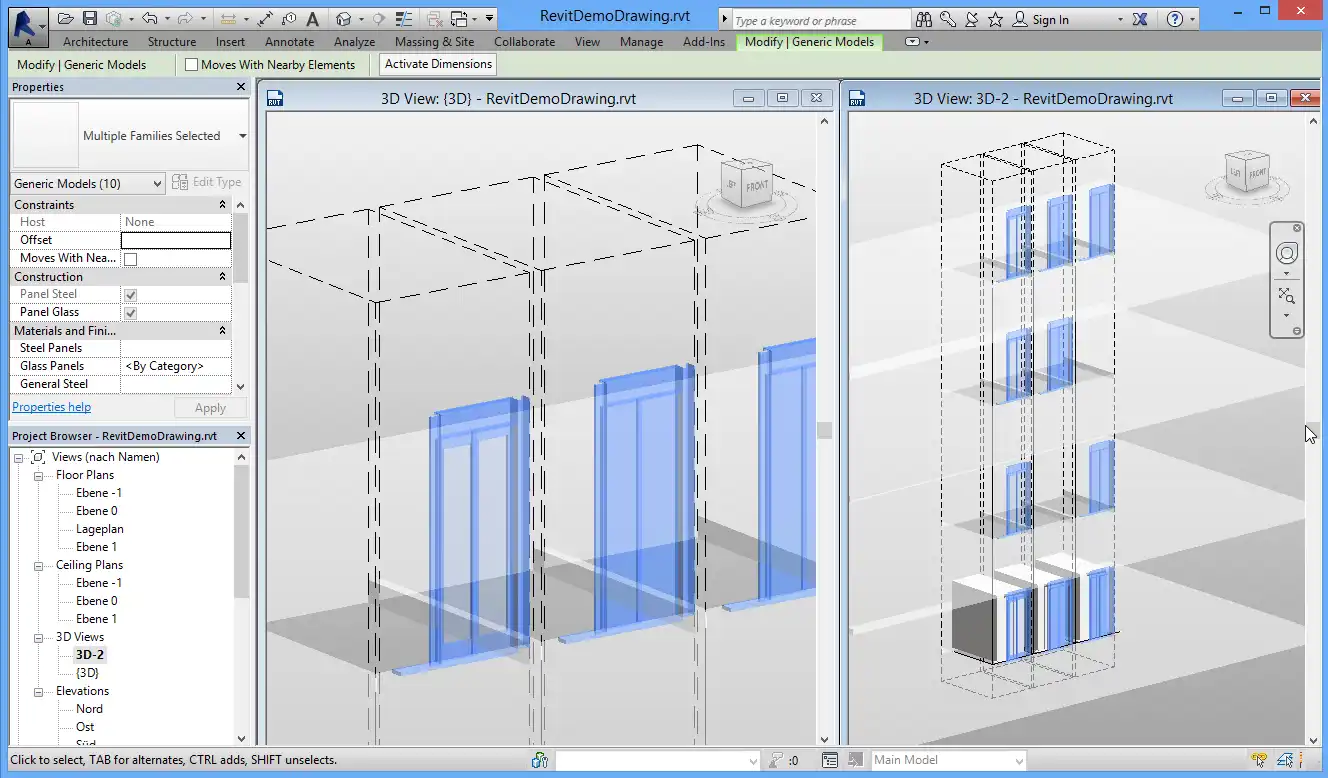Viewport: 1328px width, 778px height.
Task: Click the Default 3D View icon
Action: [x=344, y=19]
